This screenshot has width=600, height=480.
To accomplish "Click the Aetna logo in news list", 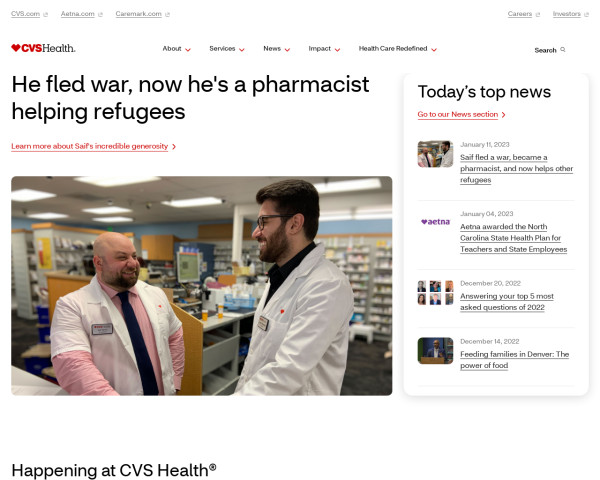I will (435, 222).
